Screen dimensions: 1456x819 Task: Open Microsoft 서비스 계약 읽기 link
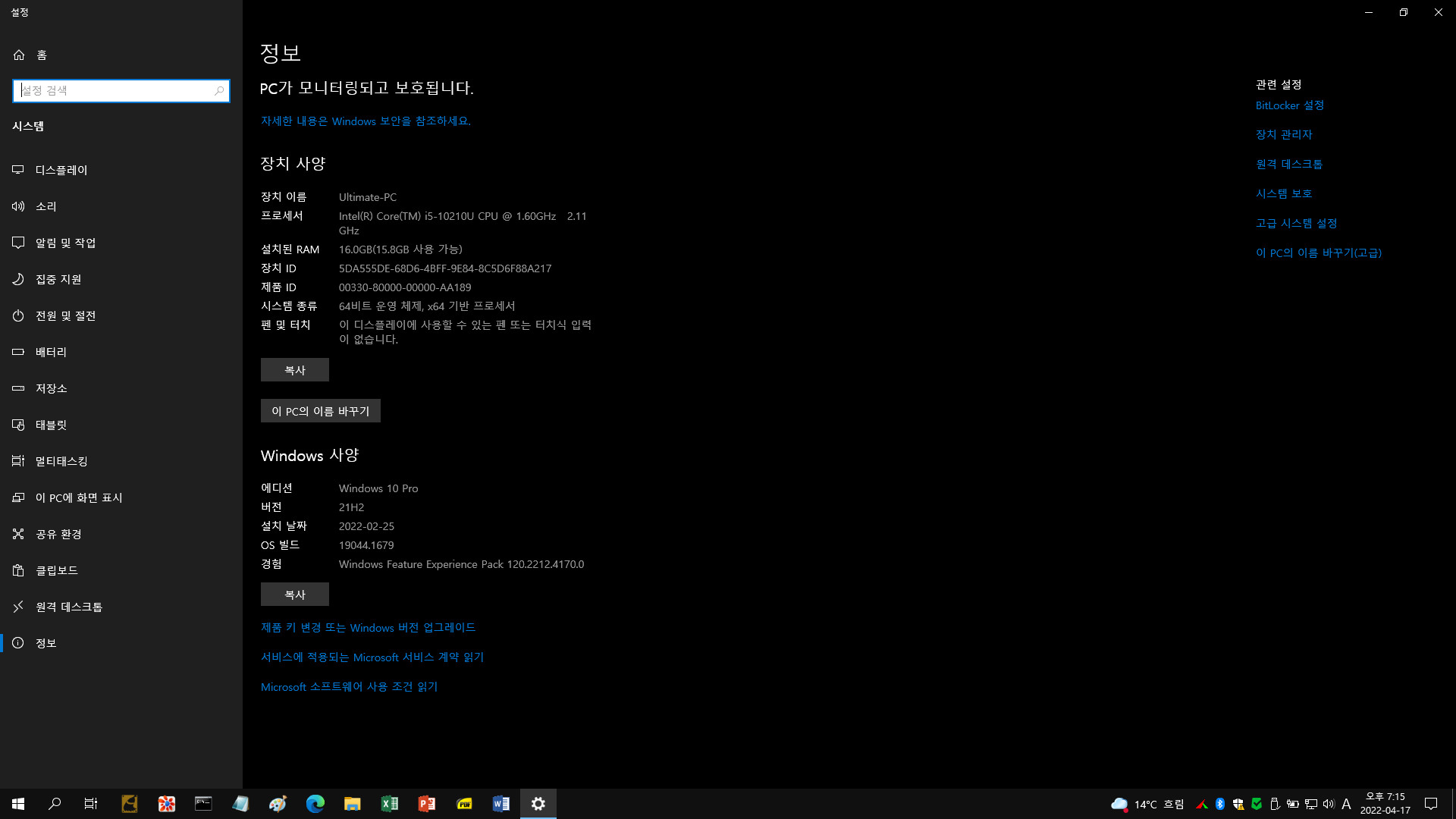(372, 657)
